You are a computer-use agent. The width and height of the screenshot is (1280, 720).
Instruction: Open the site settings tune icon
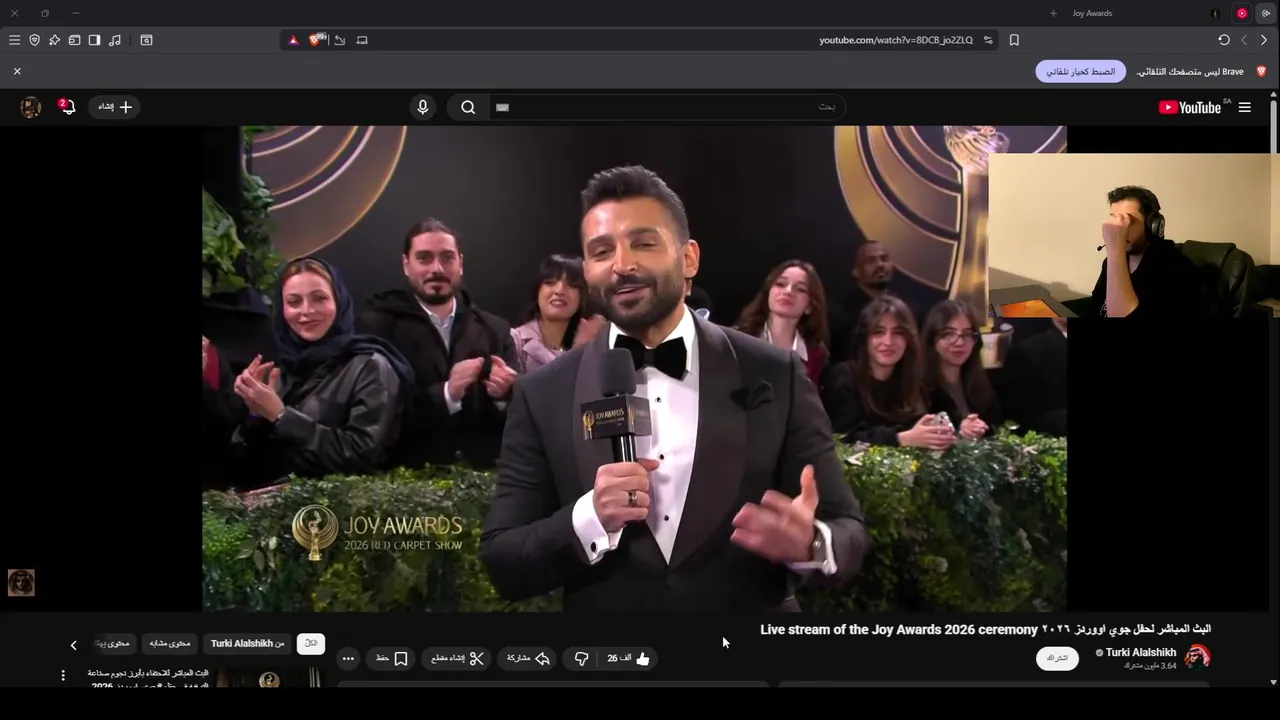coord(988,40)
